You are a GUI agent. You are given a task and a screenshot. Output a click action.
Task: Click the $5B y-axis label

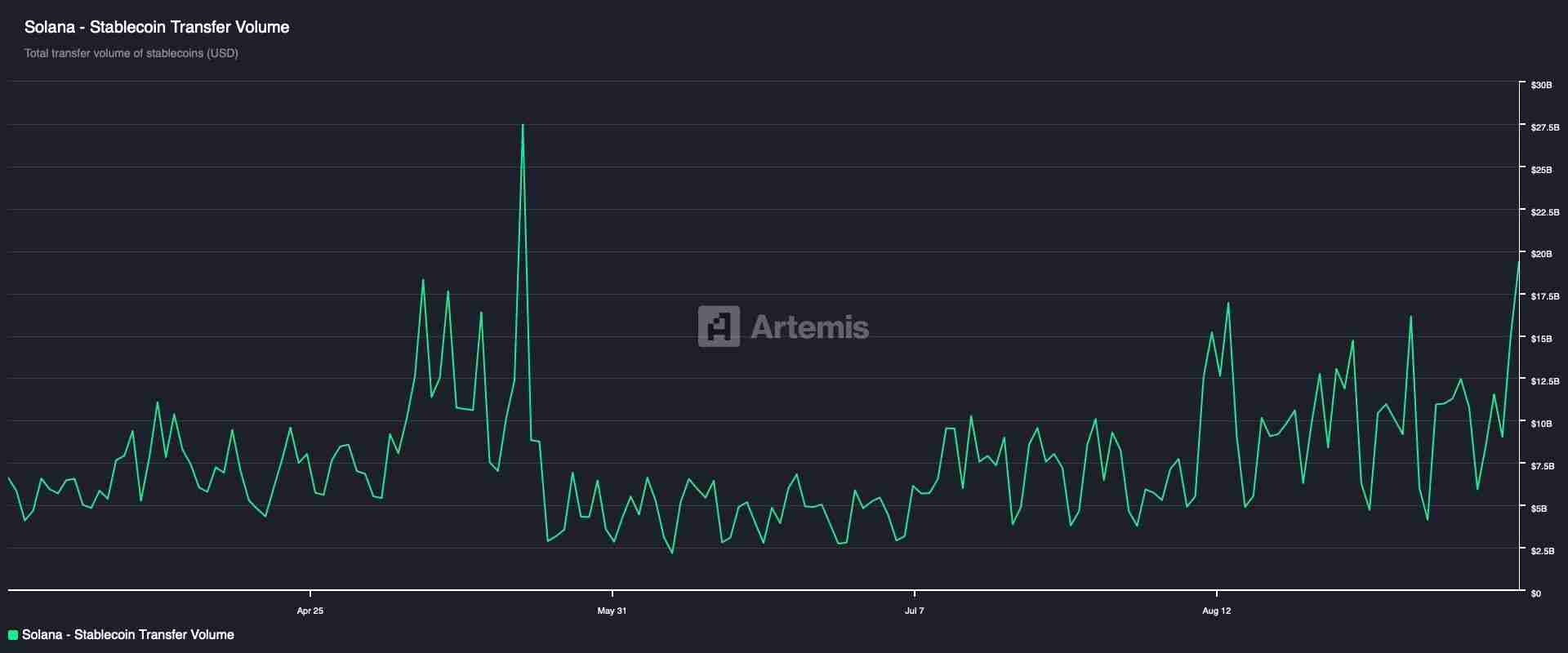1539,509
